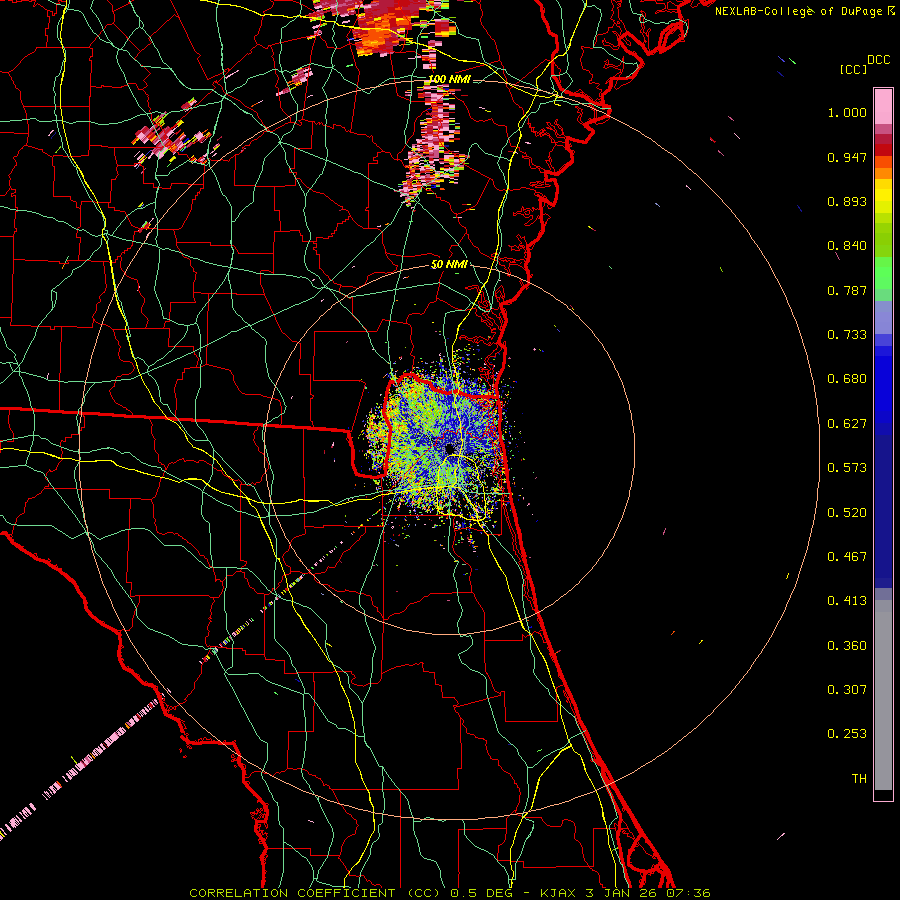Pick the red segment of the color bar
This screenshot has height=900, width=900.
point(883,150)
